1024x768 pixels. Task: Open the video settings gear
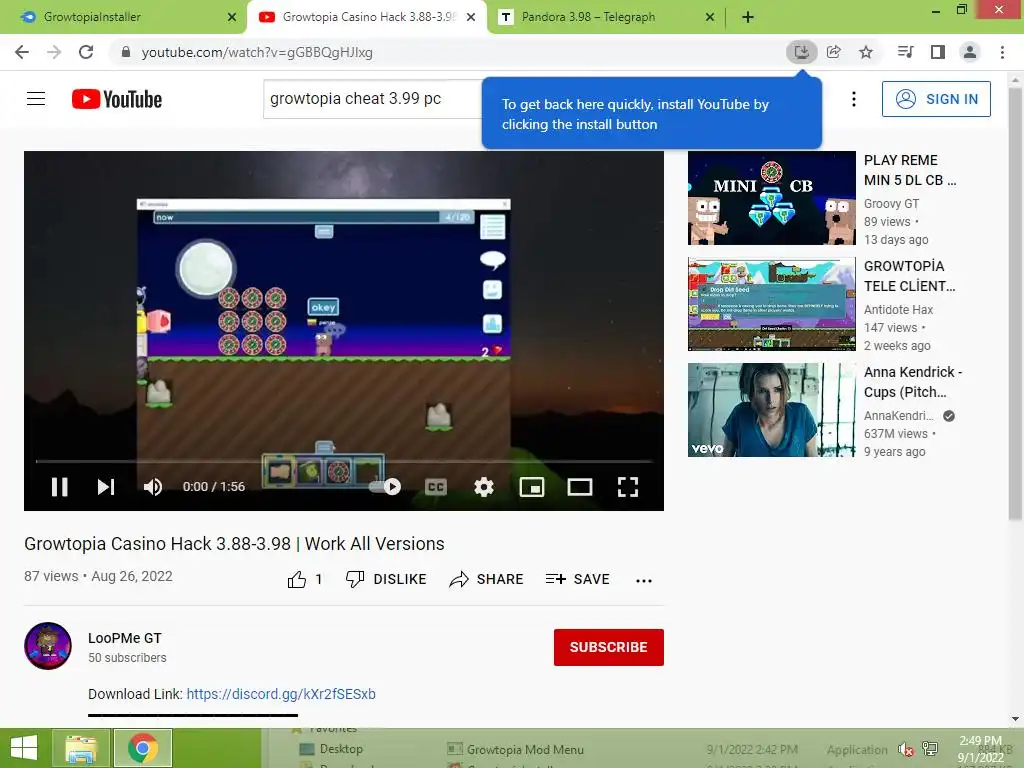484,487
